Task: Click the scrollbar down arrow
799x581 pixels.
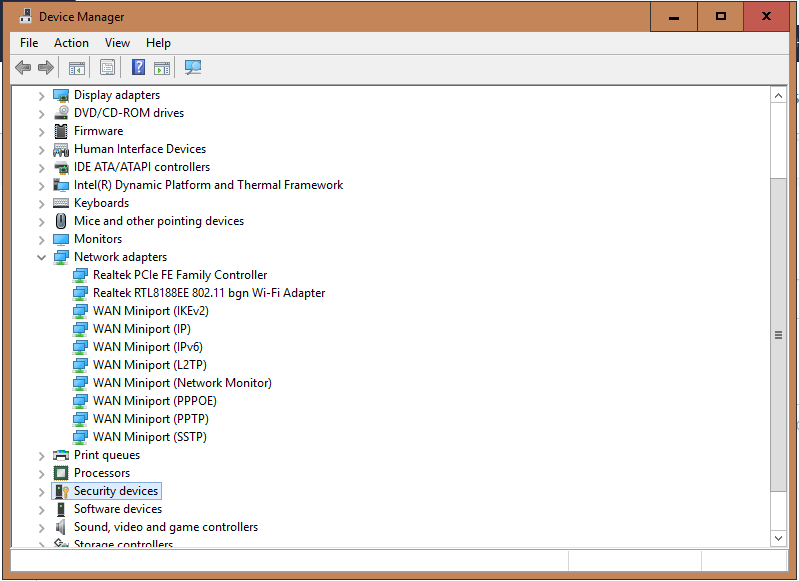Action: tap(778, 538)
